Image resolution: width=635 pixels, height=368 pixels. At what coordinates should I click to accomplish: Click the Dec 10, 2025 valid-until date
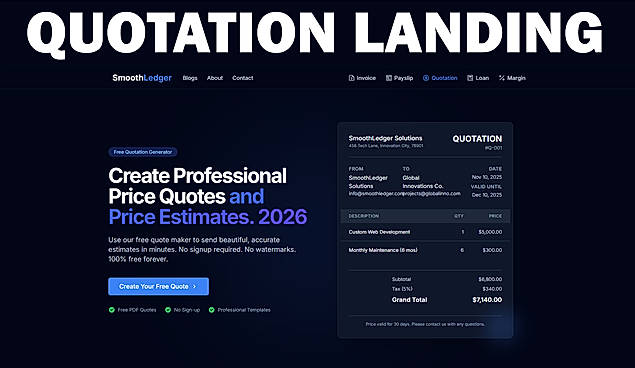(486, 195)
